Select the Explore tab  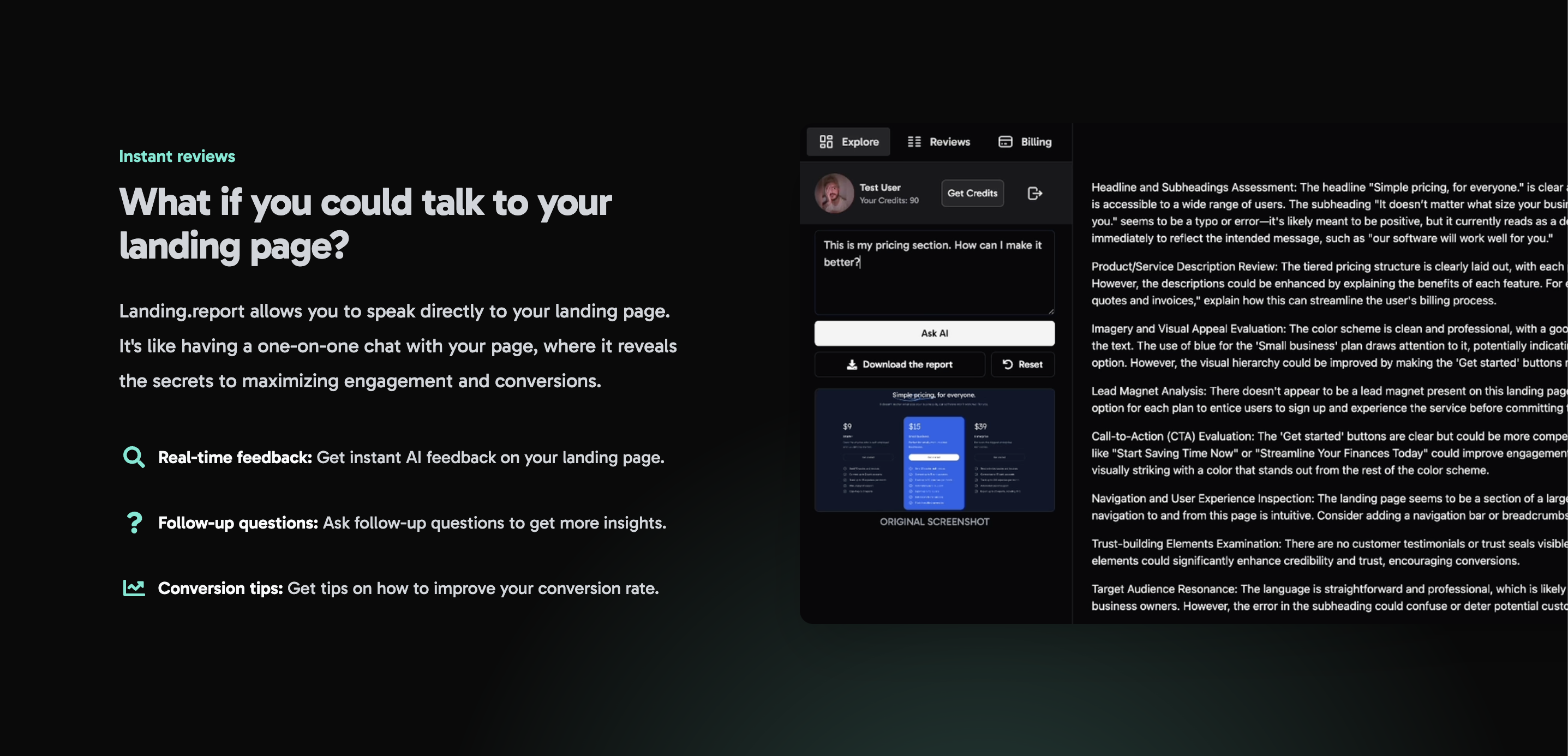point(848,142)
